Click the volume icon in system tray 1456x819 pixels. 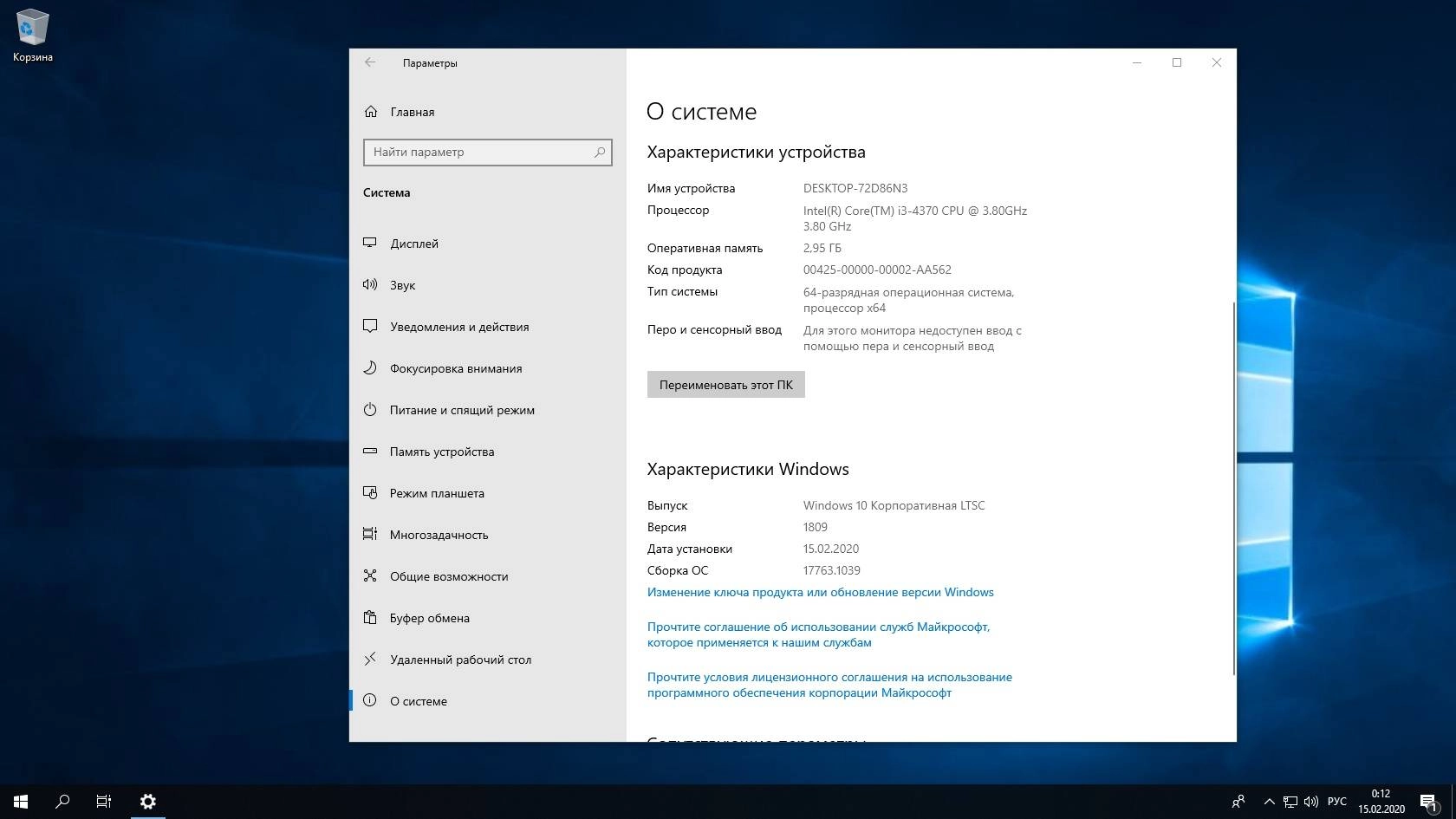pos(1311,802)
